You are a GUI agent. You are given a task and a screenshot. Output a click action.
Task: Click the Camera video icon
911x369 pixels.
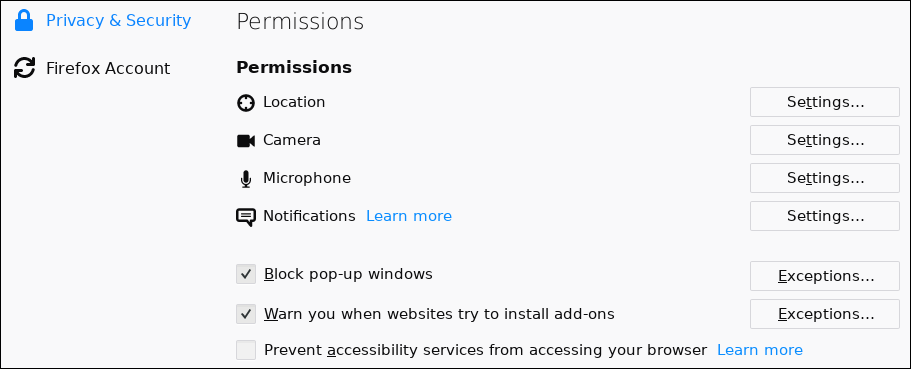[x=246, y=141]
